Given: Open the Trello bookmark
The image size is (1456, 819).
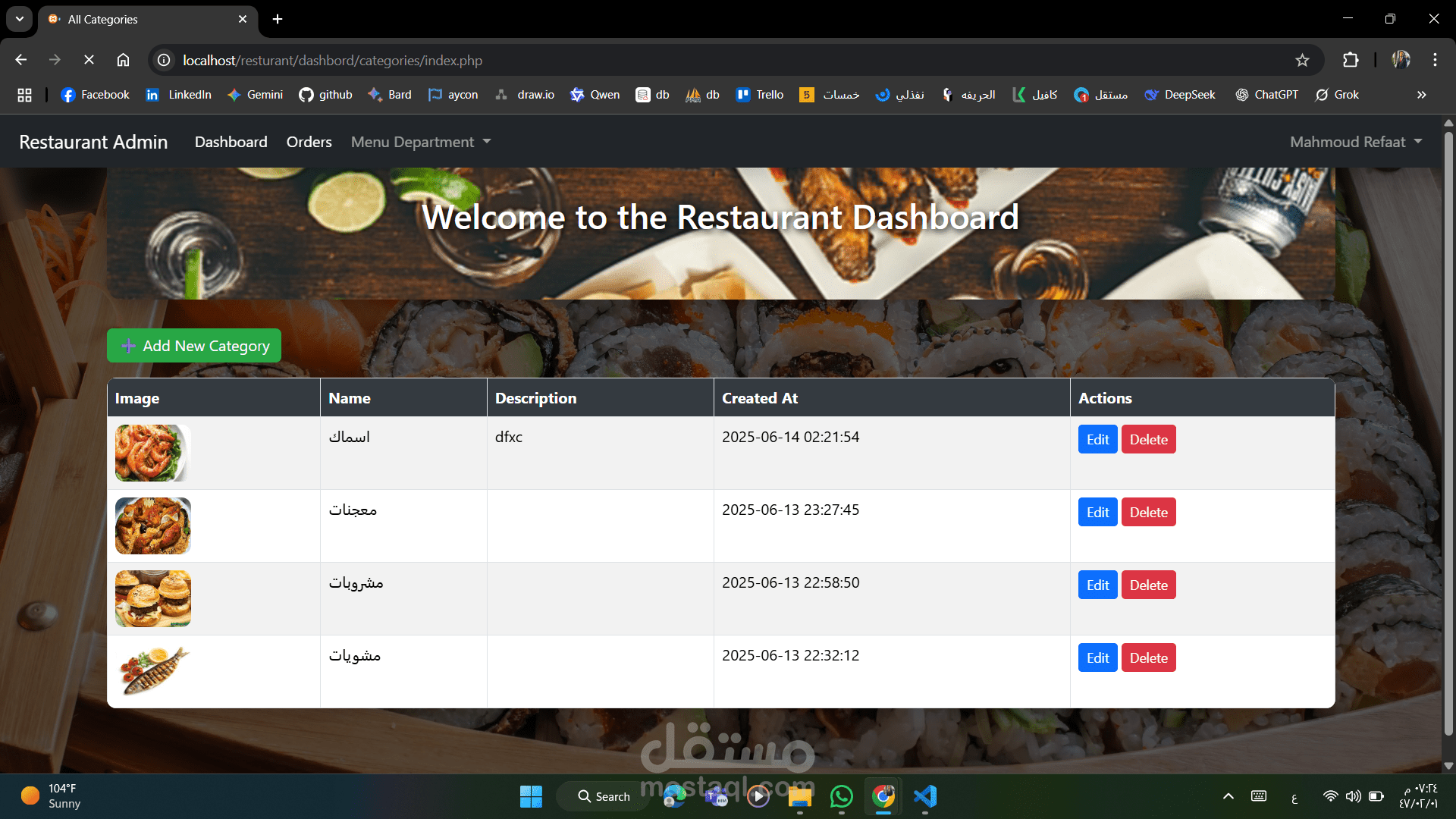Looking at the screenshot, I should [x=760, y=95].
